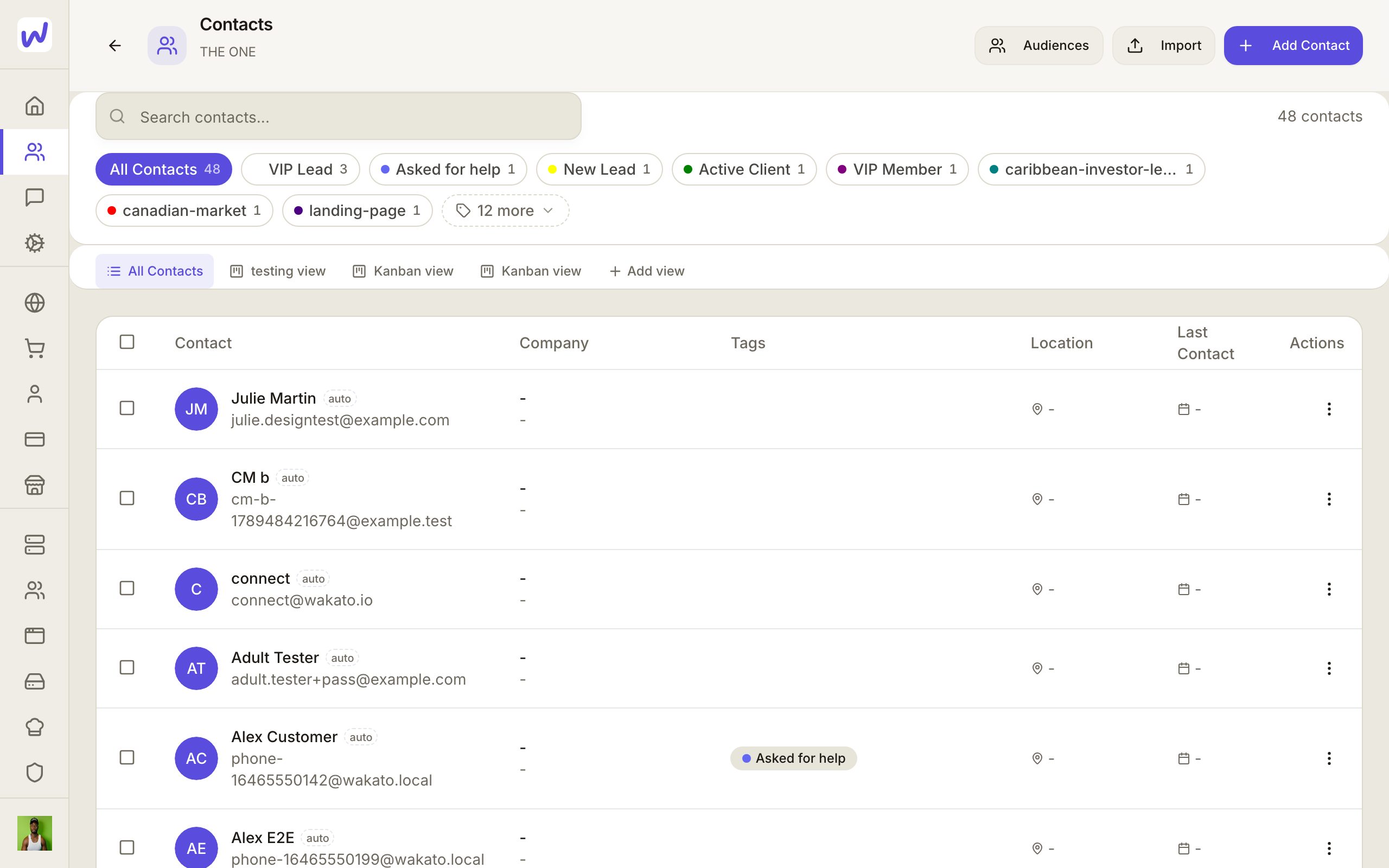The image size is (1389, 868).
Task: Filter by the All Contacts 48 pill
Action: click(x=163, y=169)
